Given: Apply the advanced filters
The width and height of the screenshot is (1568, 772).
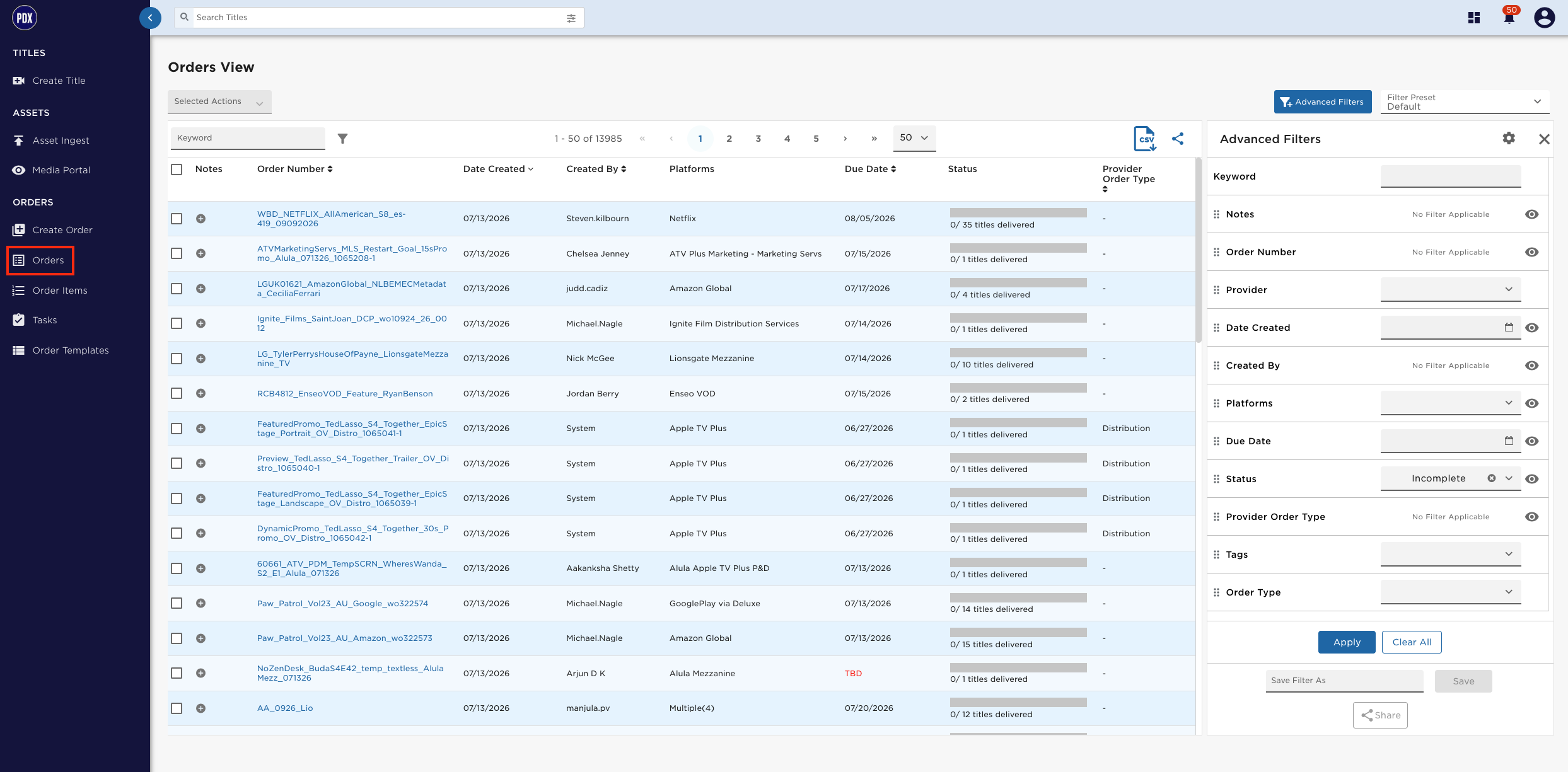Looking at the screenshot, I should (x=1347, y=642).
